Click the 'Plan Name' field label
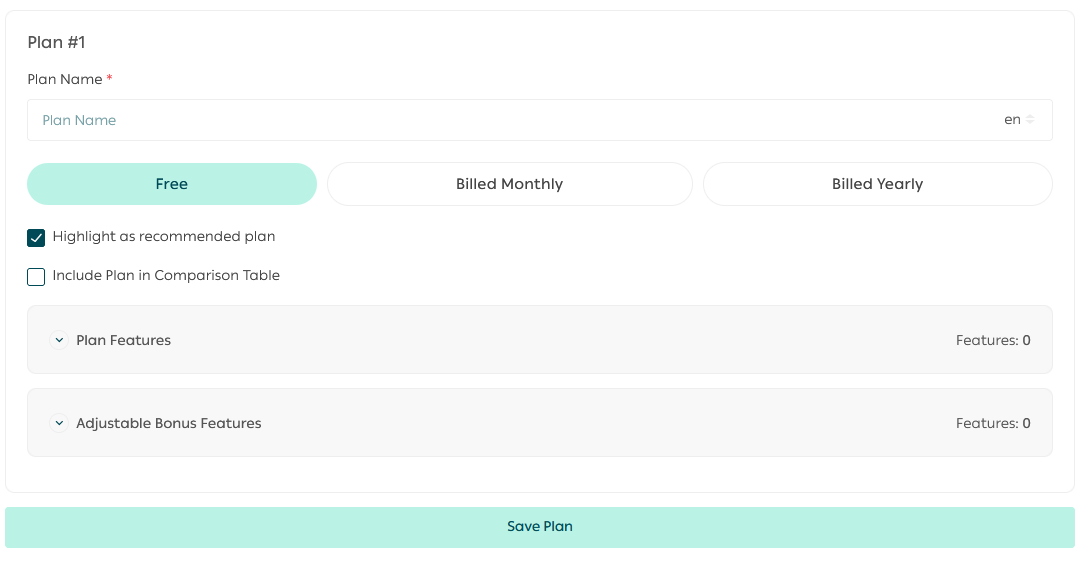 click(x=65, y=80)
